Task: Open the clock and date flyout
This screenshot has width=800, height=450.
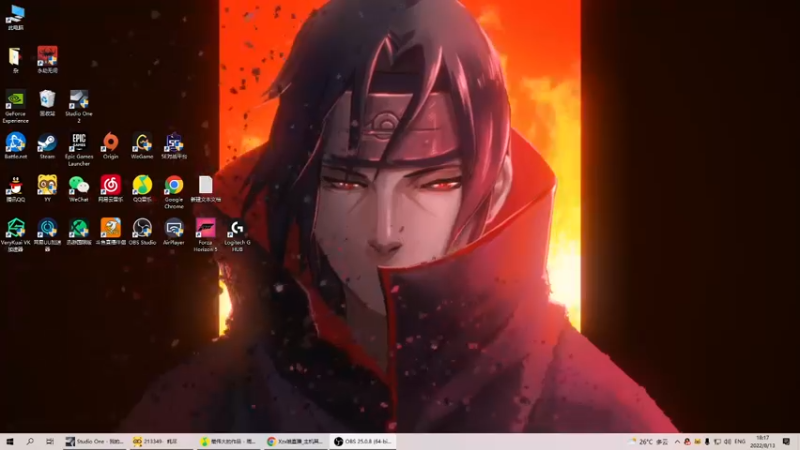Action: (x=763, y=441)
